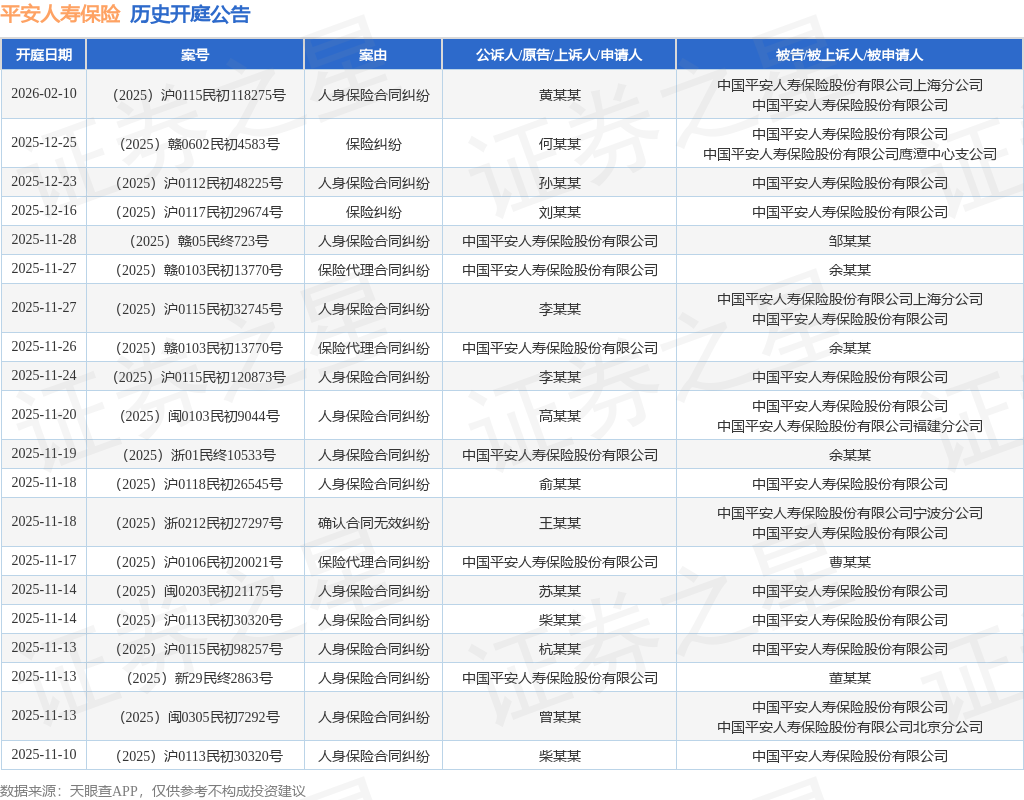Select case number (2025)浙0212民初27297号
This screenshot has width=1024, height=800.
point(199,524)
